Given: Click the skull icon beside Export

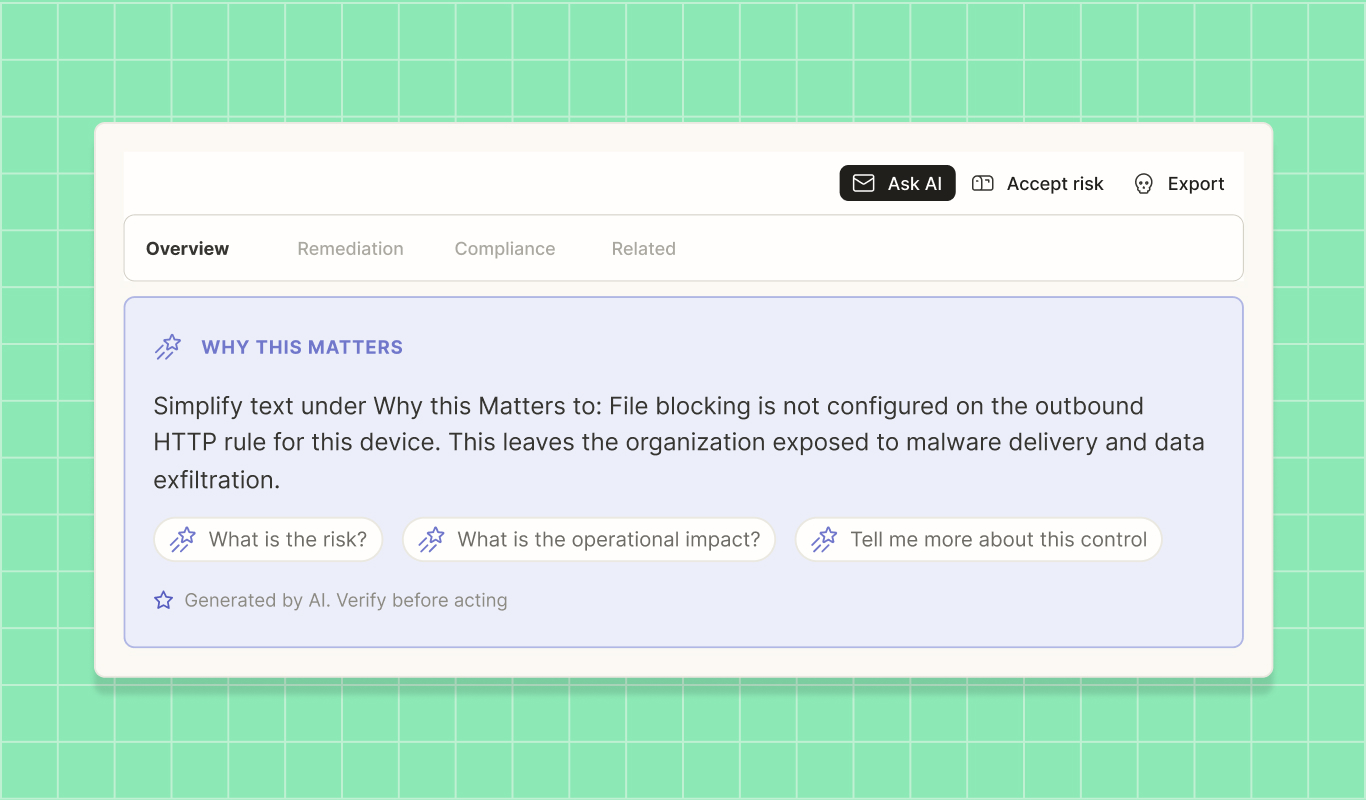Looking at the screenshot, I should tap(1144, 184).
